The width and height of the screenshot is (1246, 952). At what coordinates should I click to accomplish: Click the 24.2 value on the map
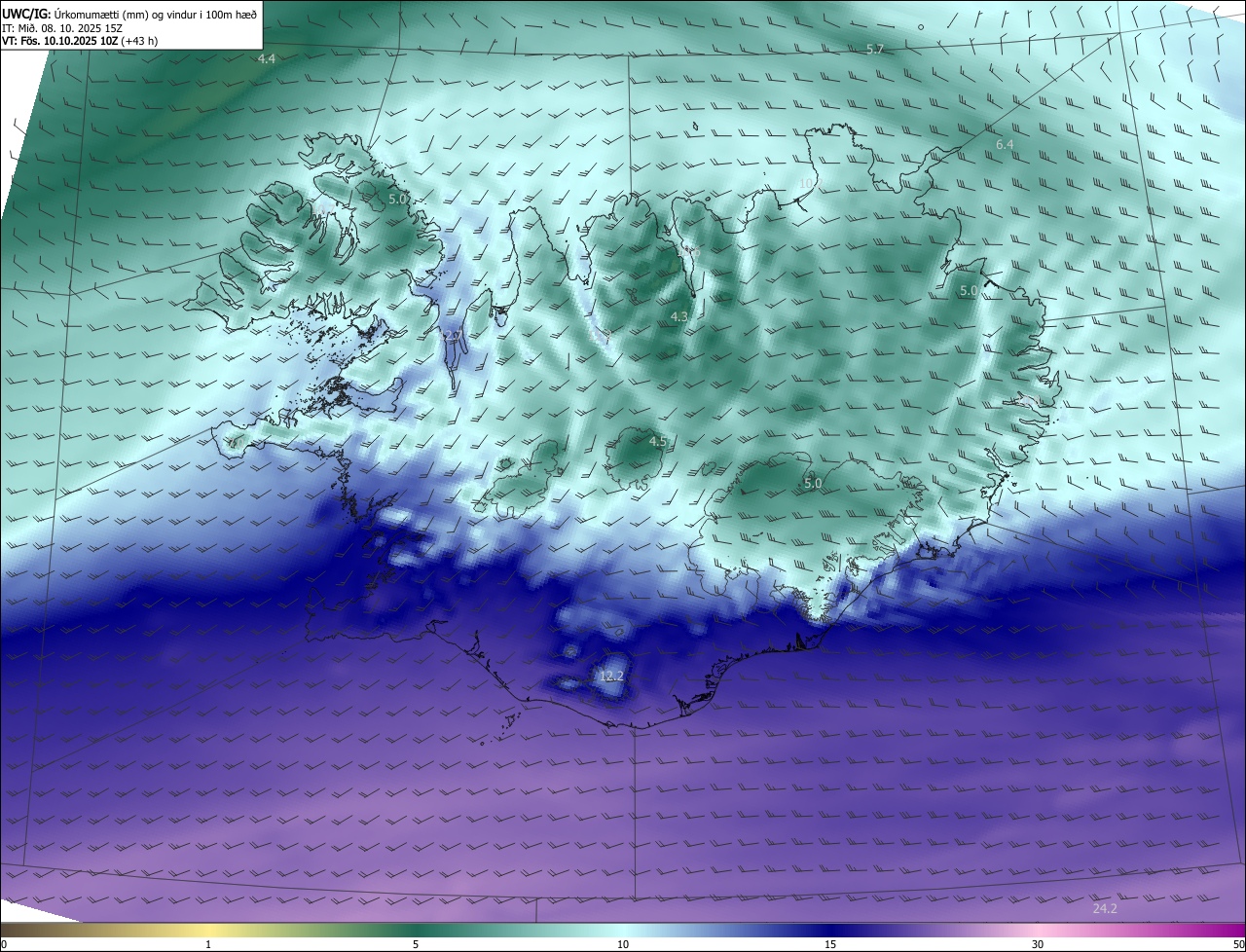click(1105, 909)
